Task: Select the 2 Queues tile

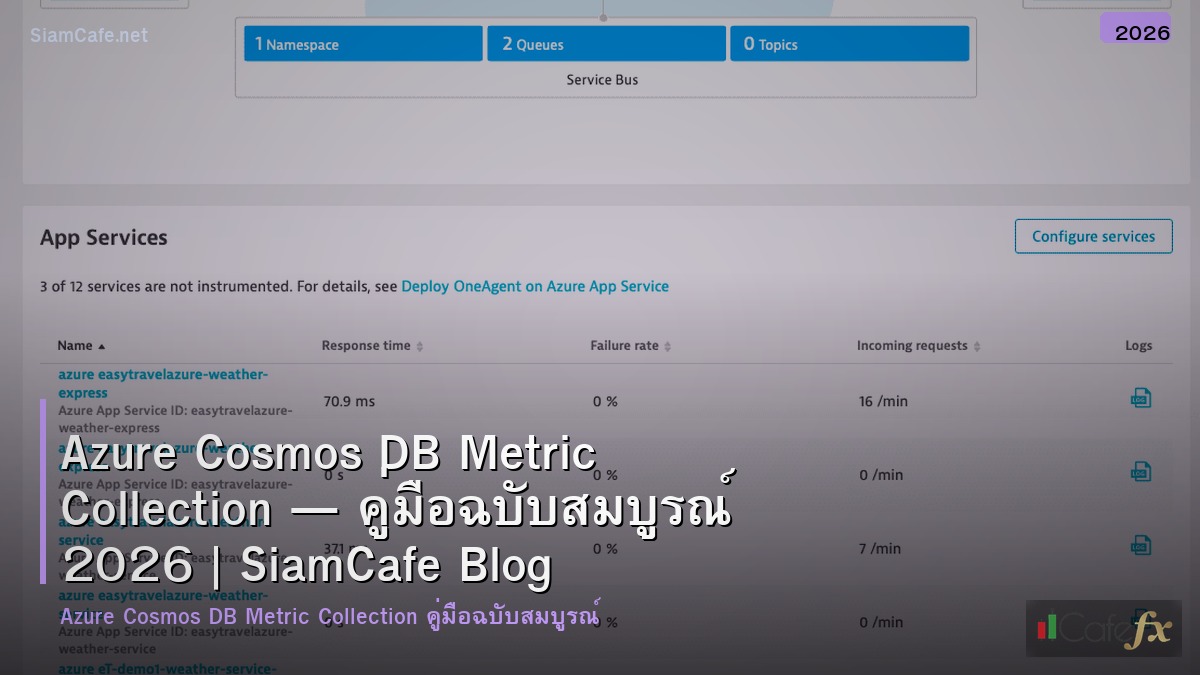Action: click(606, 43)
